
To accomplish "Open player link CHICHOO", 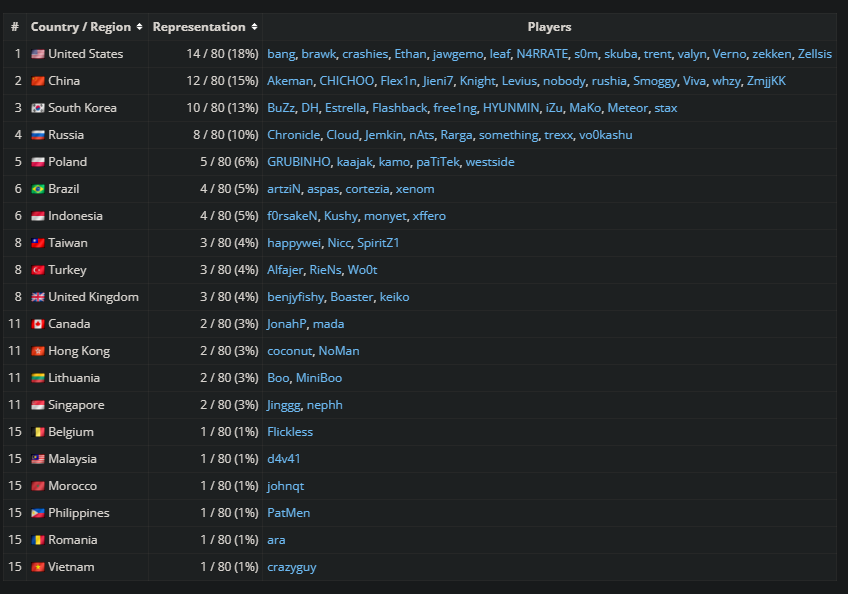I will pos(347,81).
